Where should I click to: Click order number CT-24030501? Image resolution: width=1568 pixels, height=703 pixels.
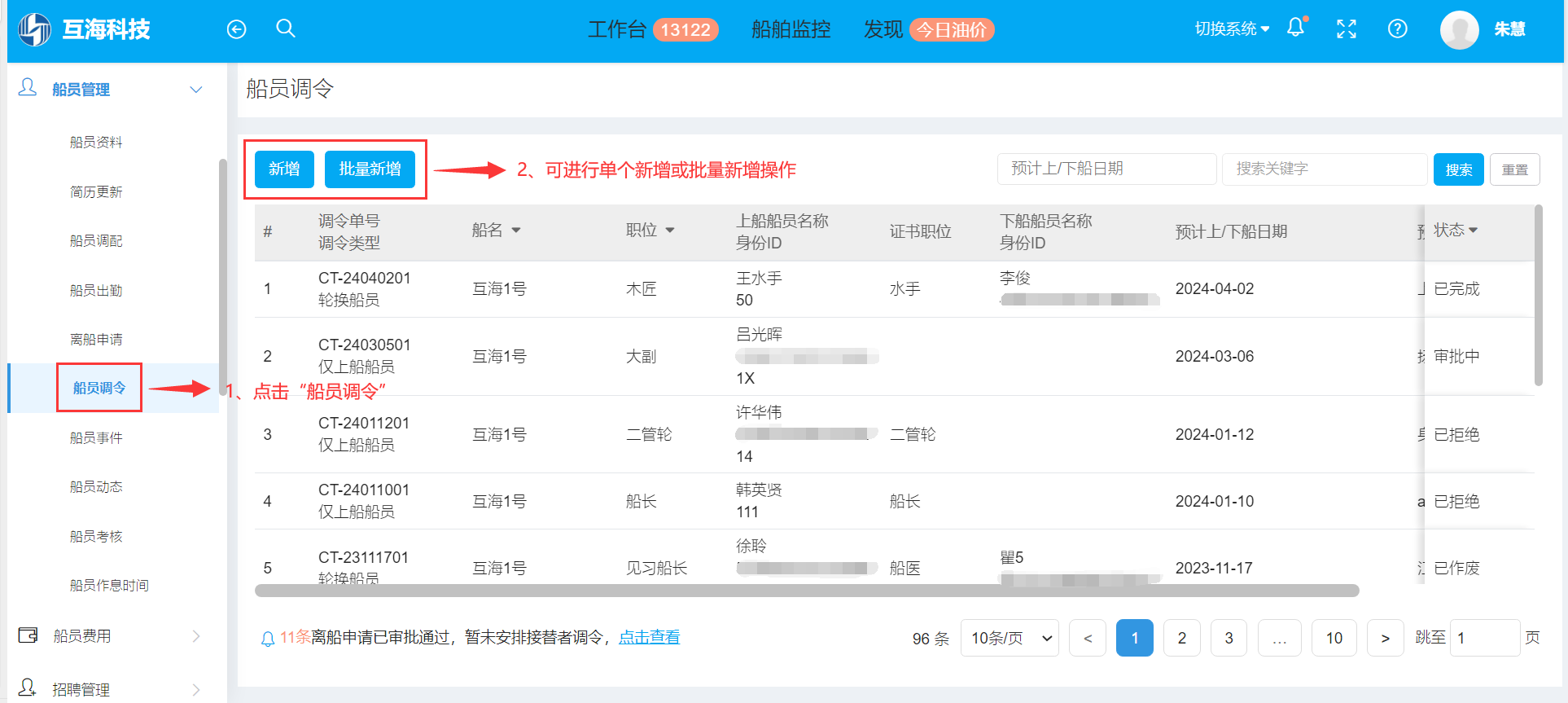[x=364, y=345]
